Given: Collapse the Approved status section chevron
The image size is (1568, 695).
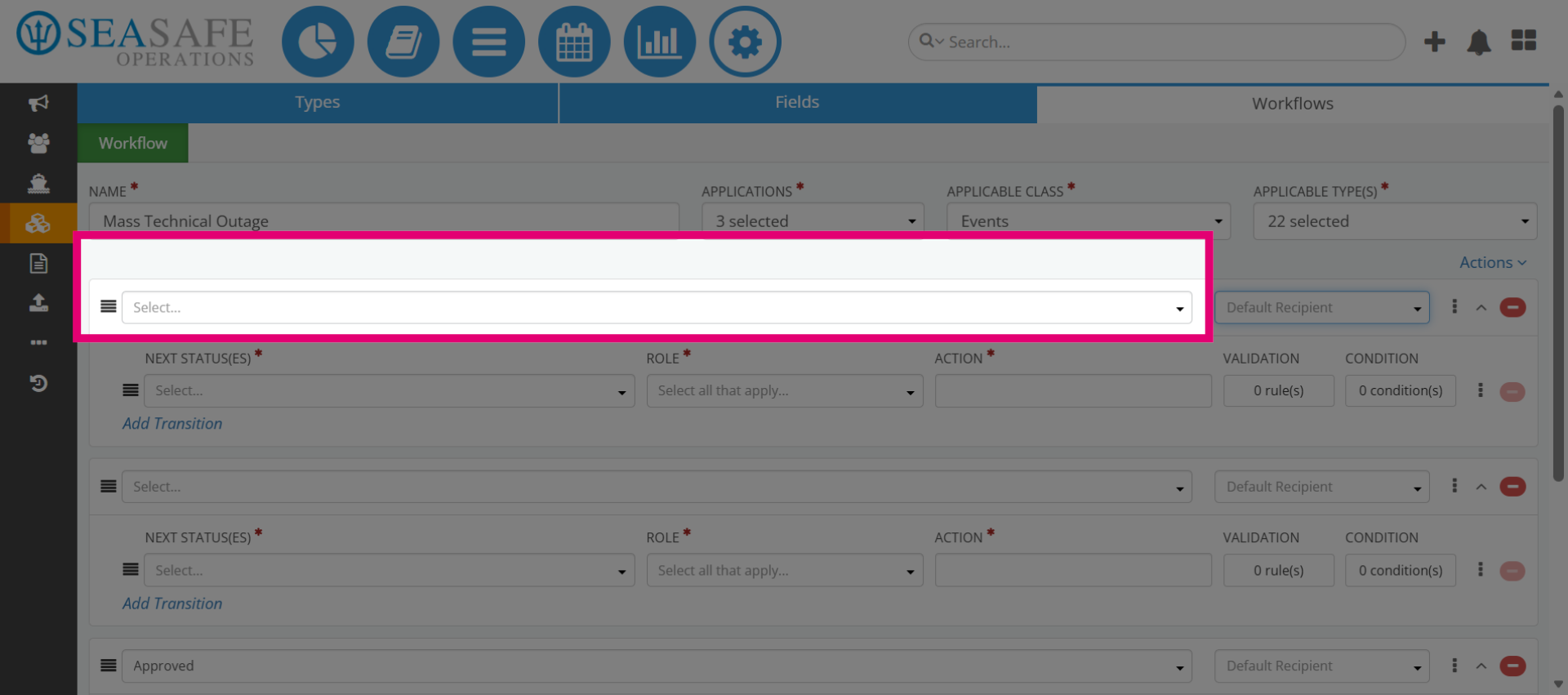Looking at the screenshot, I should [x=1481, y=666].
